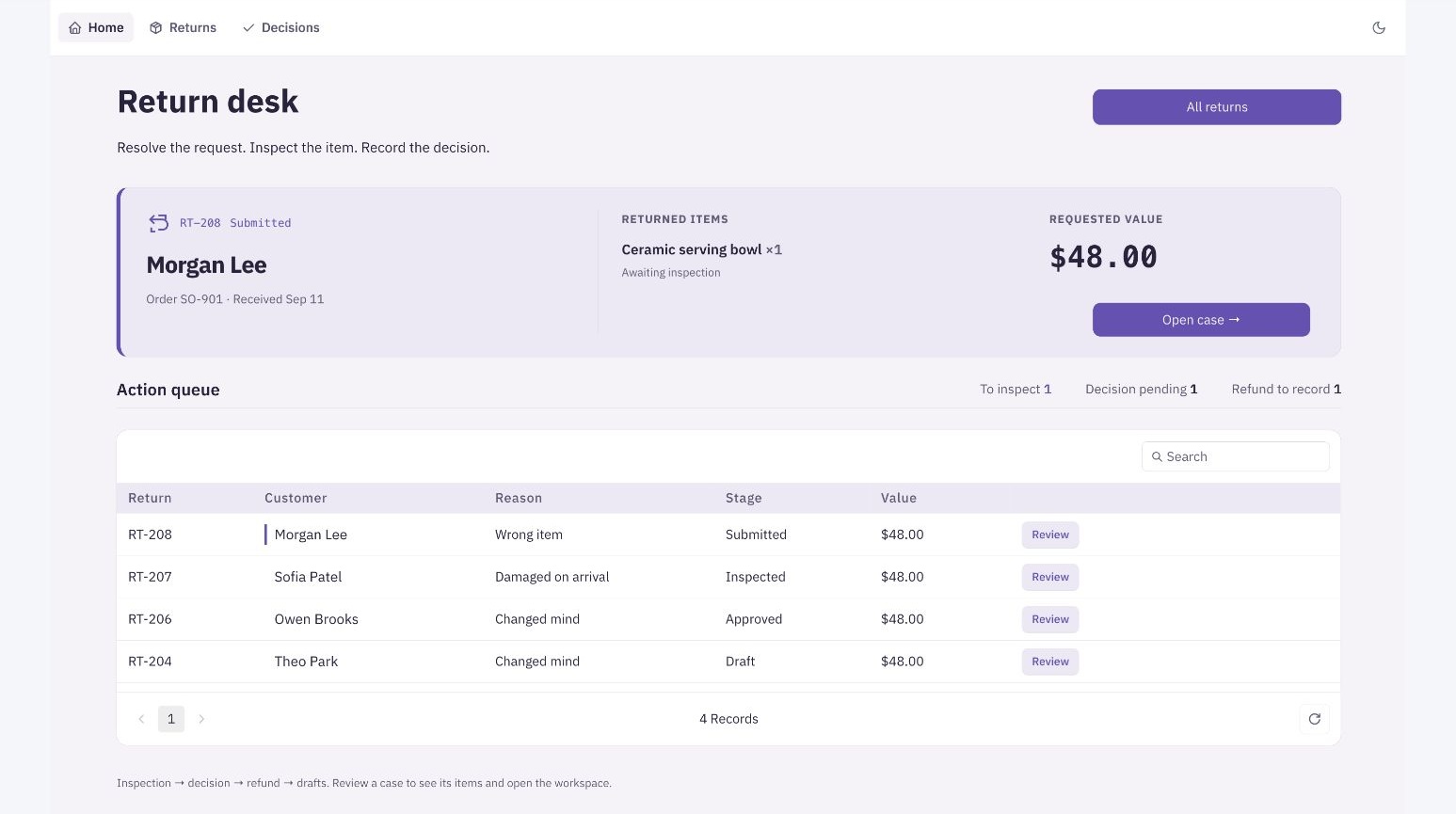Click Theo Park customer name
1456x814 pixels.
tap(306, 662)
